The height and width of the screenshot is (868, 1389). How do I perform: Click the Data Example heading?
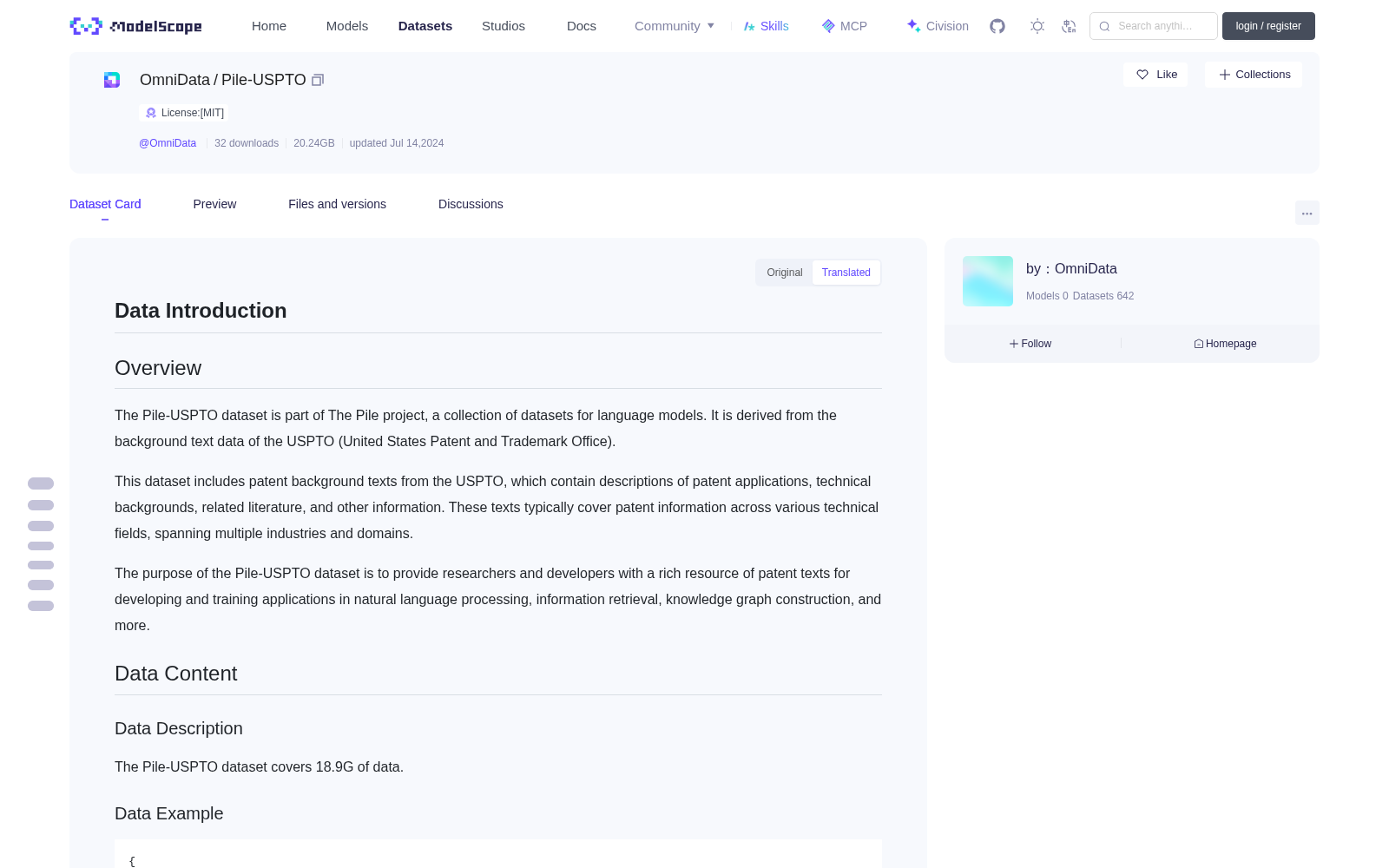(169, 813)
